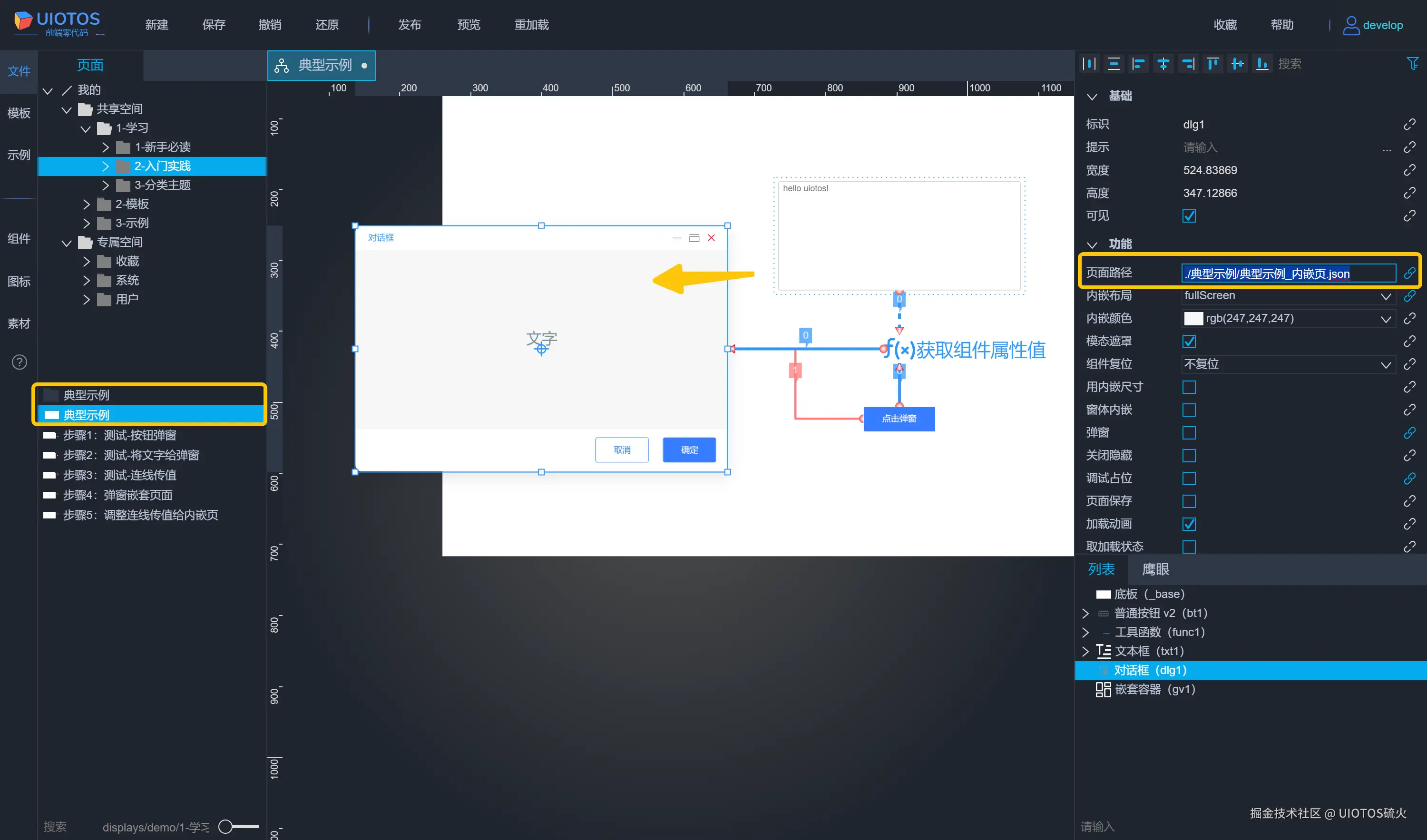Click the help question mark icon
This screenshot has height=840, width=1427.
(19, 362)
